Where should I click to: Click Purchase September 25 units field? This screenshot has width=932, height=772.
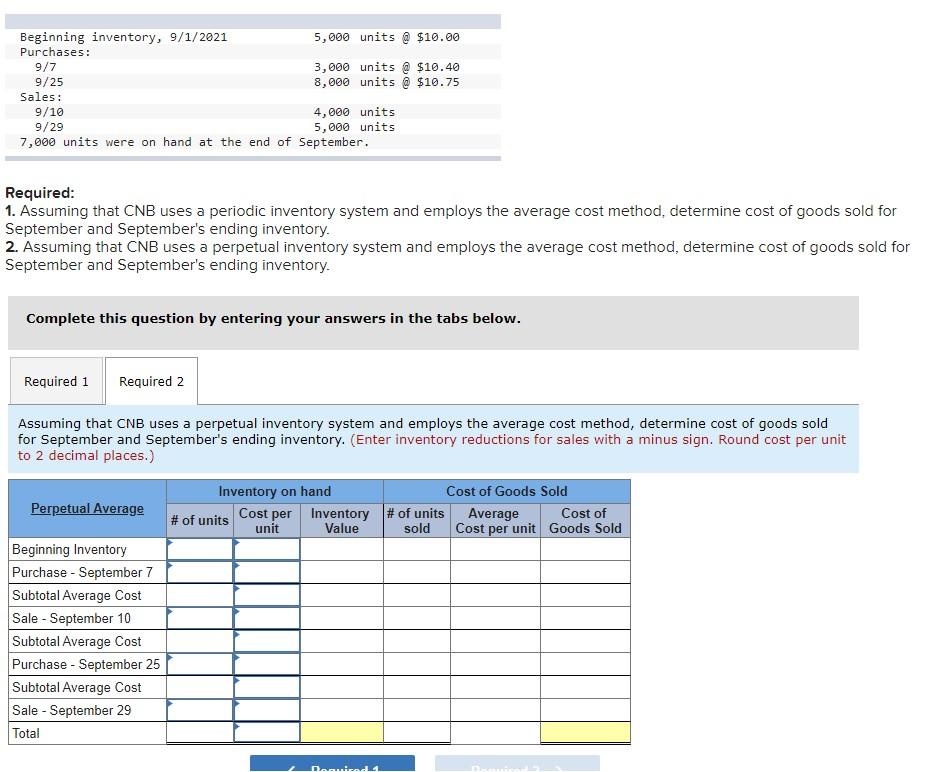coord(198,664)
